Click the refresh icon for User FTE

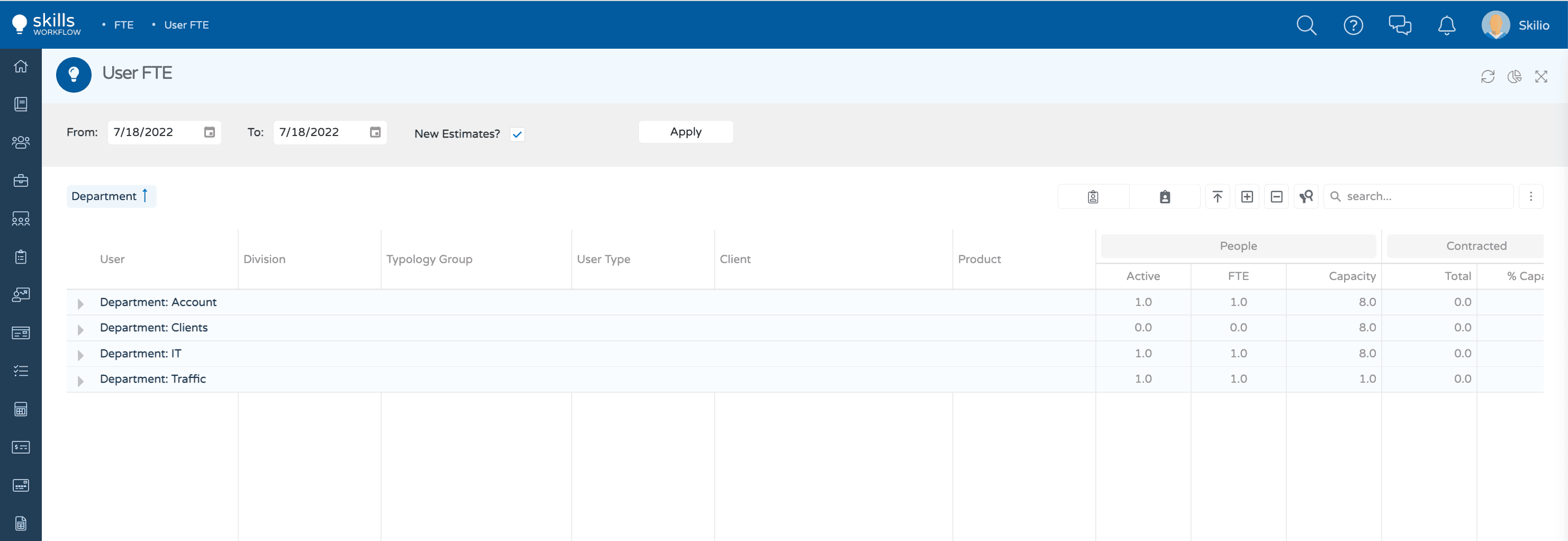[1487, 77]
